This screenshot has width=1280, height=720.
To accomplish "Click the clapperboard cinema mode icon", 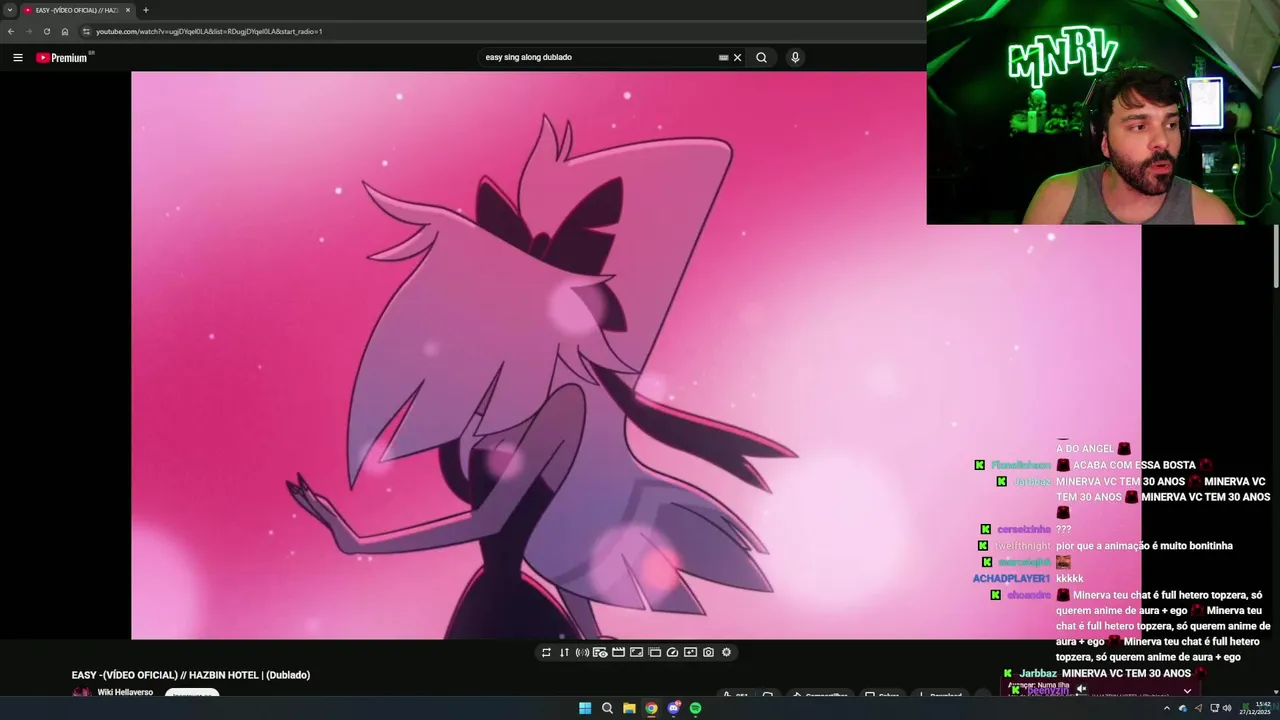I will 618,652.
